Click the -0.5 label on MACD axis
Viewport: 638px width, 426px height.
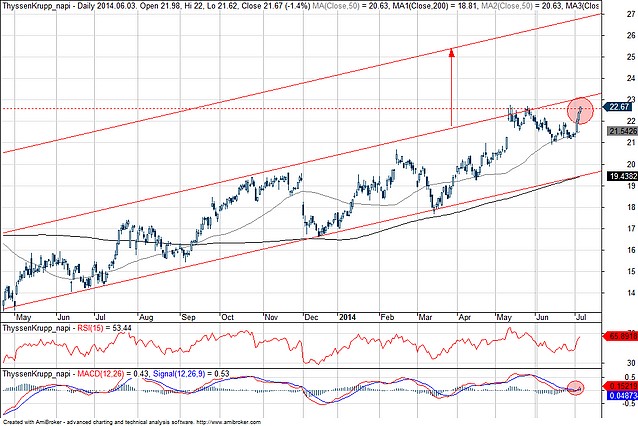(x=629, y=404)
